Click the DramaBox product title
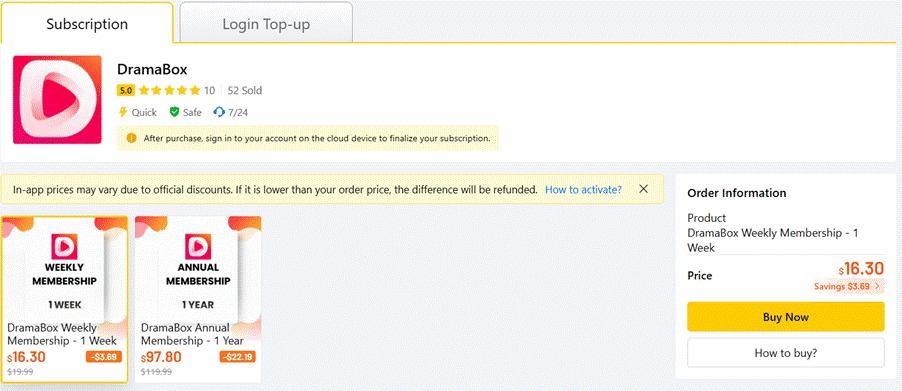Screen dimensions: 902x391 tap(152, 70)
